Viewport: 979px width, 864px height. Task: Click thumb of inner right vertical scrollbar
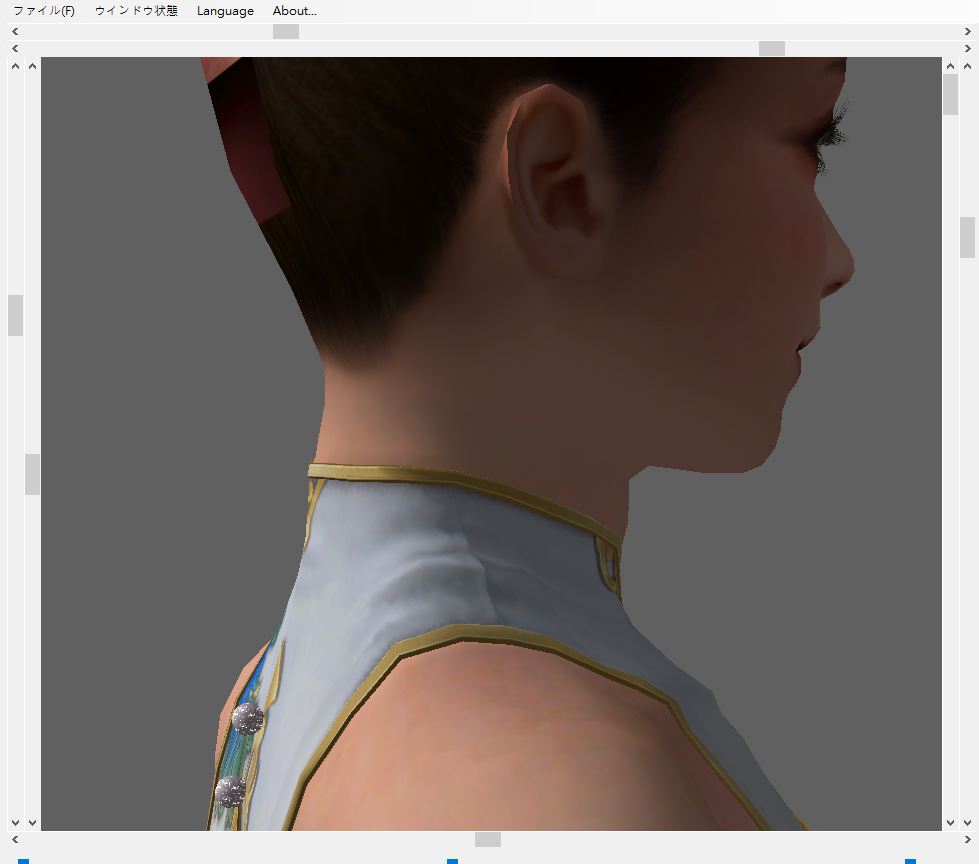click(950, 94)
